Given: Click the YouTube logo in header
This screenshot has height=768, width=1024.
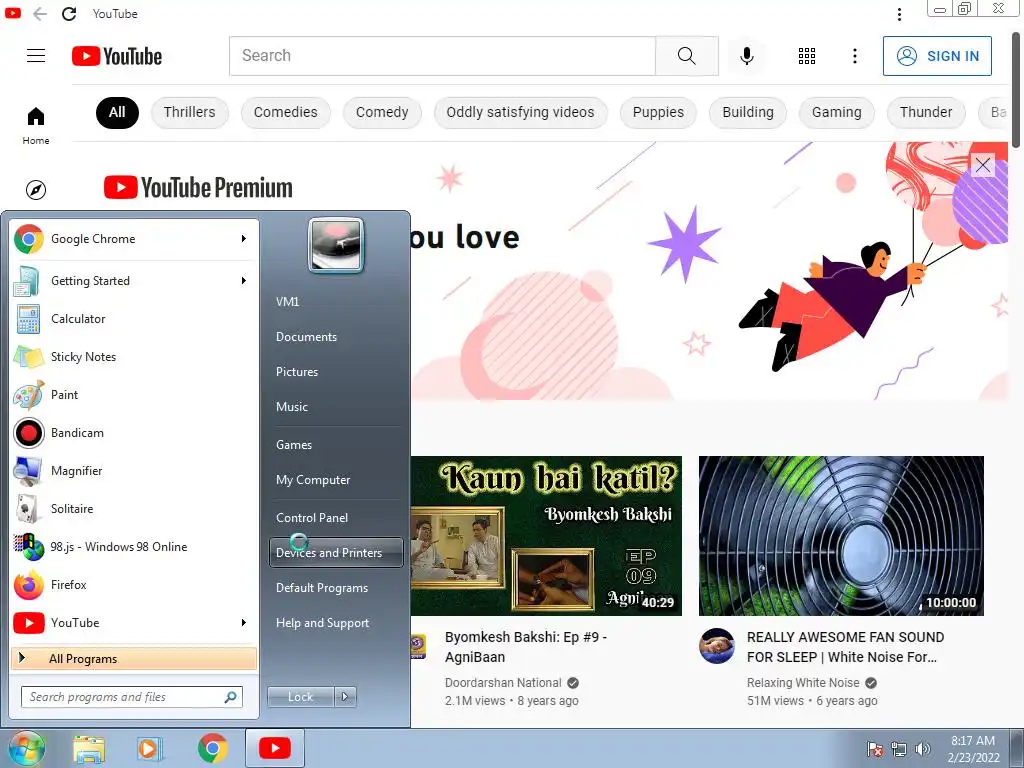Looking at the screenshot, I should (117, 56).
